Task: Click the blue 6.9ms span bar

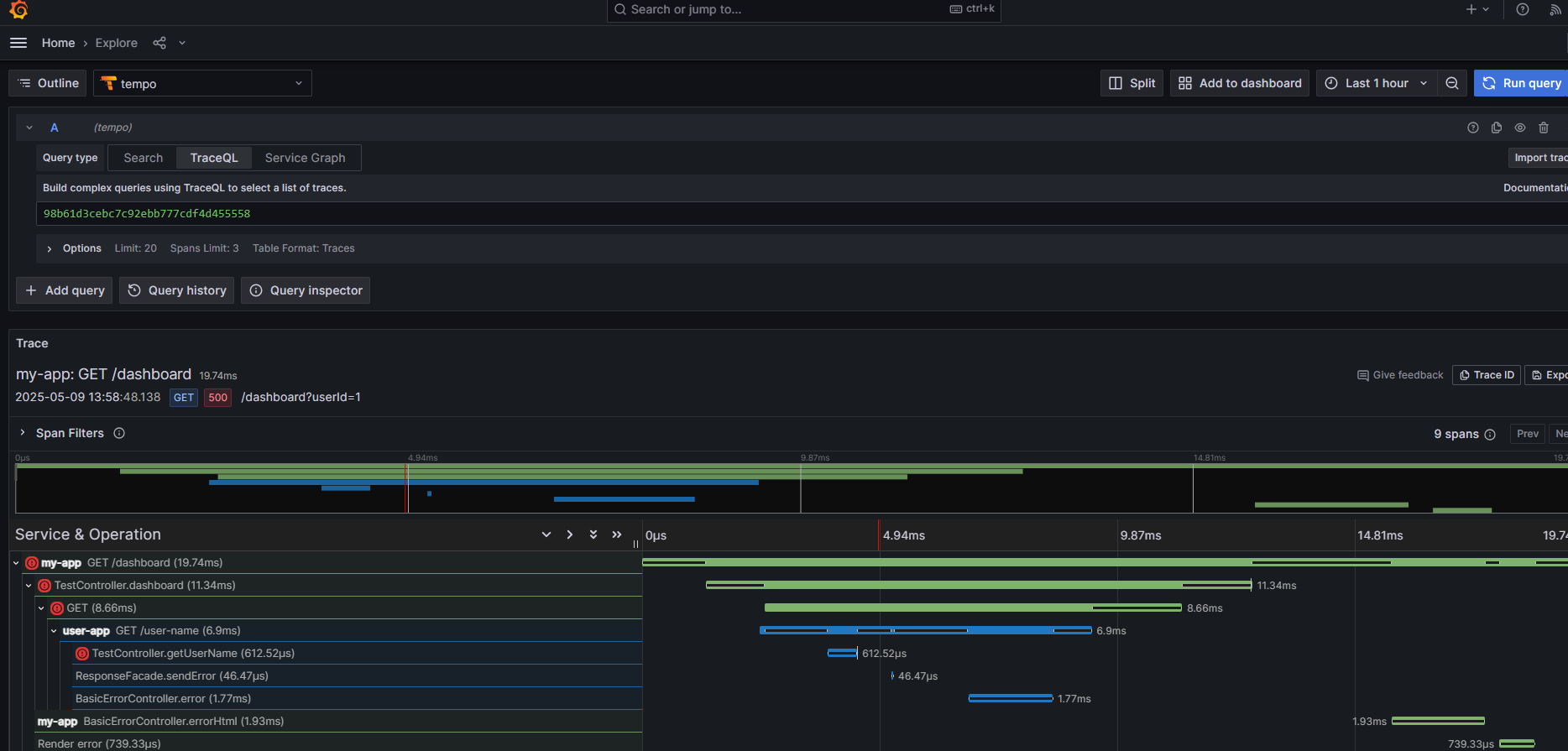Action: [926, 630]
